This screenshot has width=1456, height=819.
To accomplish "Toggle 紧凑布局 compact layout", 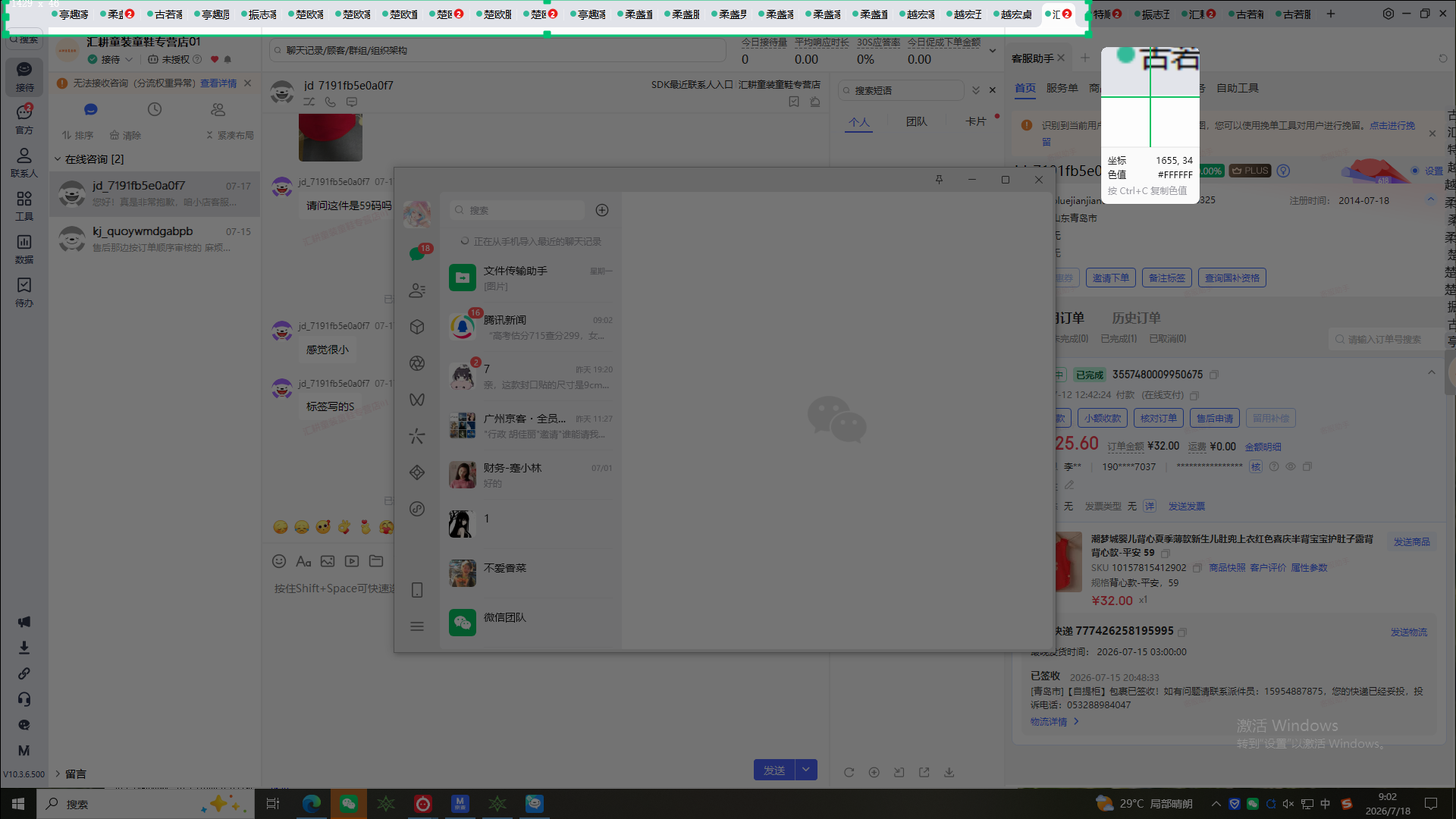I will point(231,136).
